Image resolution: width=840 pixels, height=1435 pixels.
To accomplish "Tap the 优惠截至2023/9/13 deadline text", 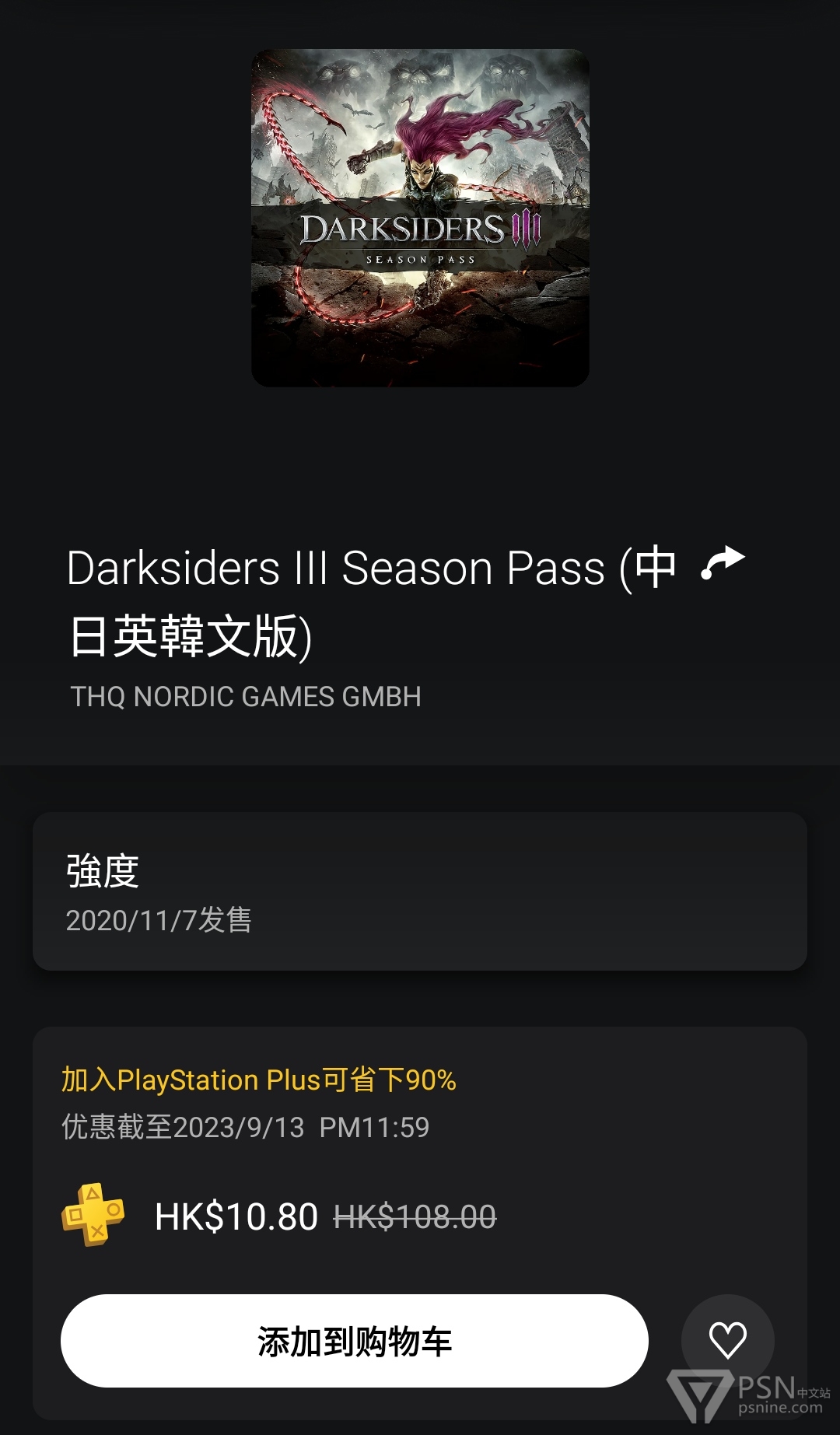I will (245, 1127).
